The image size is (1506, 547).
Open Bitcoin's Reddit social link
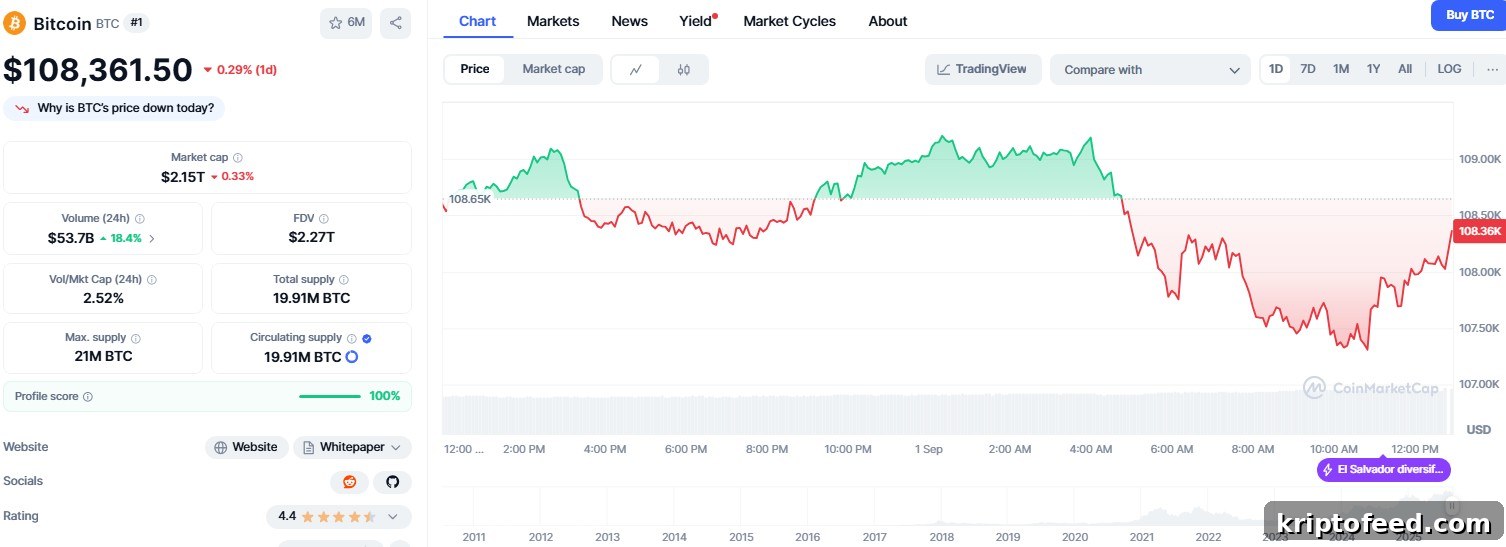tap(349, 482)
